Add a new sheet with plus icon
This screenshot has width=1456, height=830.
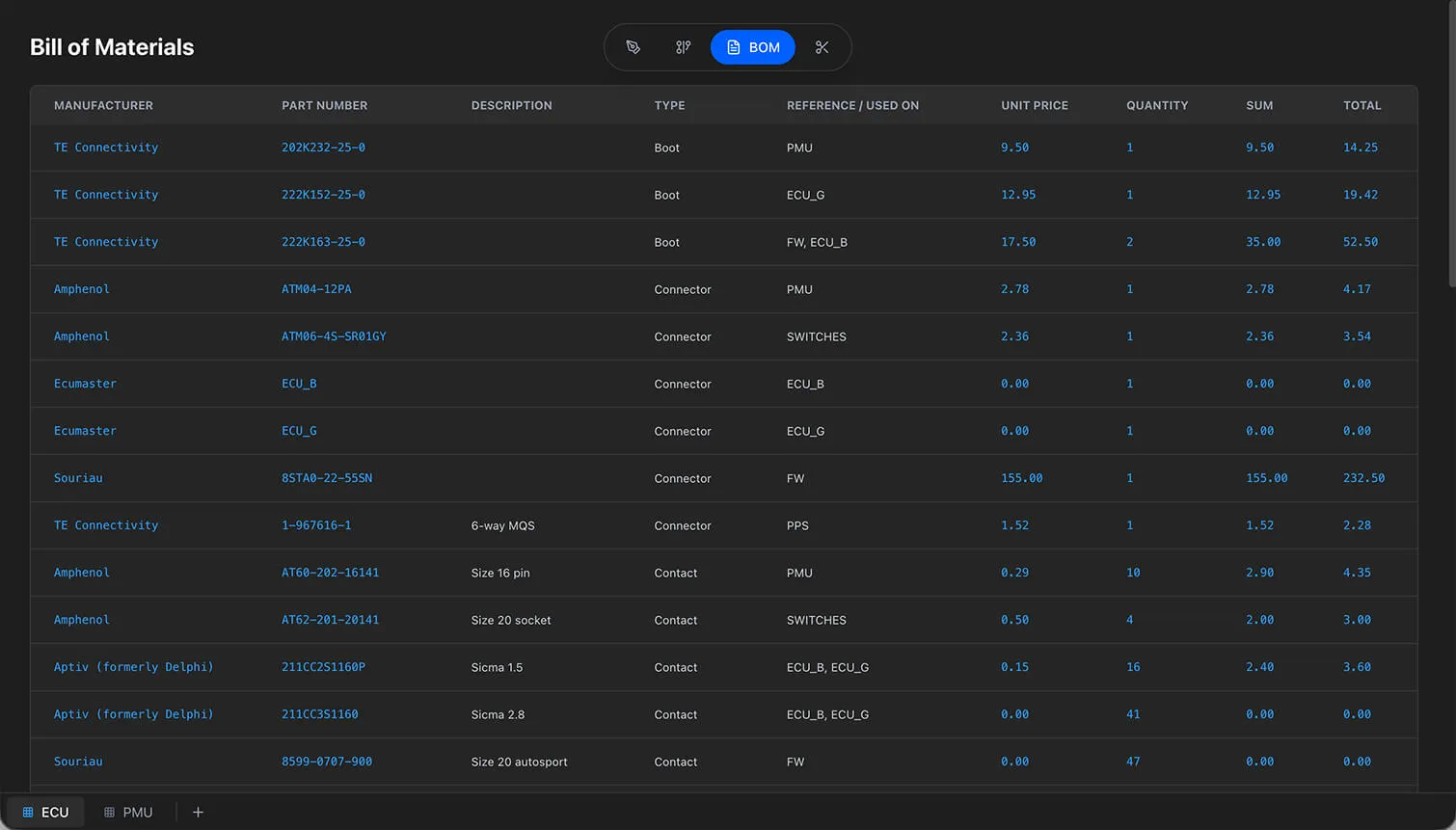coord(198,812)
